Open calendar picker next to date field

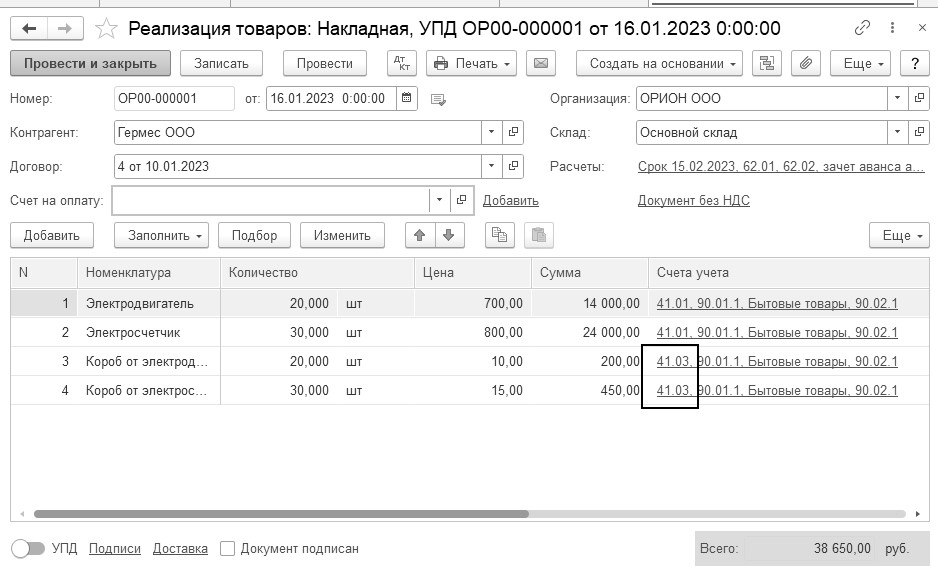(x=406, y=99)
